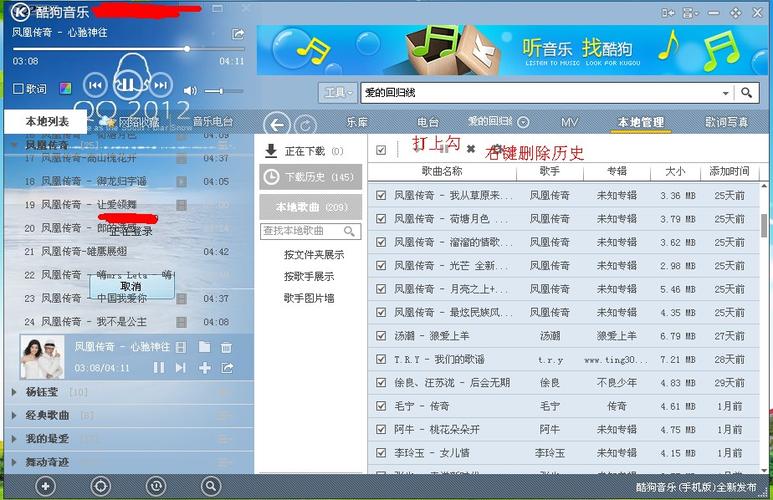Toggle the select-all checkbox above song list
Image resolution: width=773 pixels, height=500 pixels.
tap(381, 150)
